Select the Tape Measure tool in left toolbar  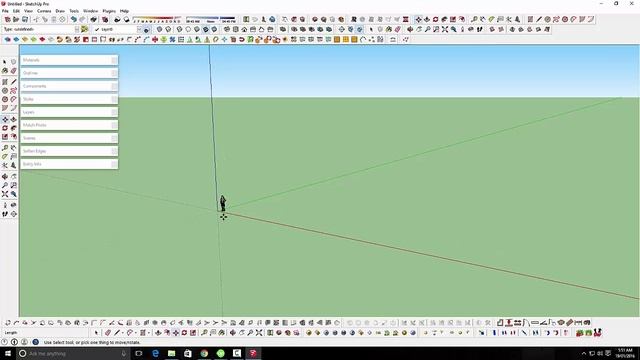point(5,148)
